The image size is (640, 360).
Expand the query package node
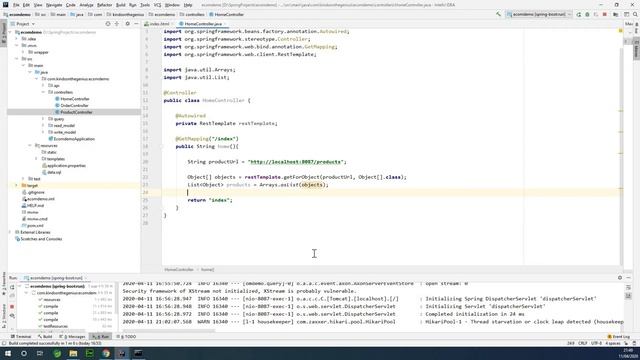point(43,119)
